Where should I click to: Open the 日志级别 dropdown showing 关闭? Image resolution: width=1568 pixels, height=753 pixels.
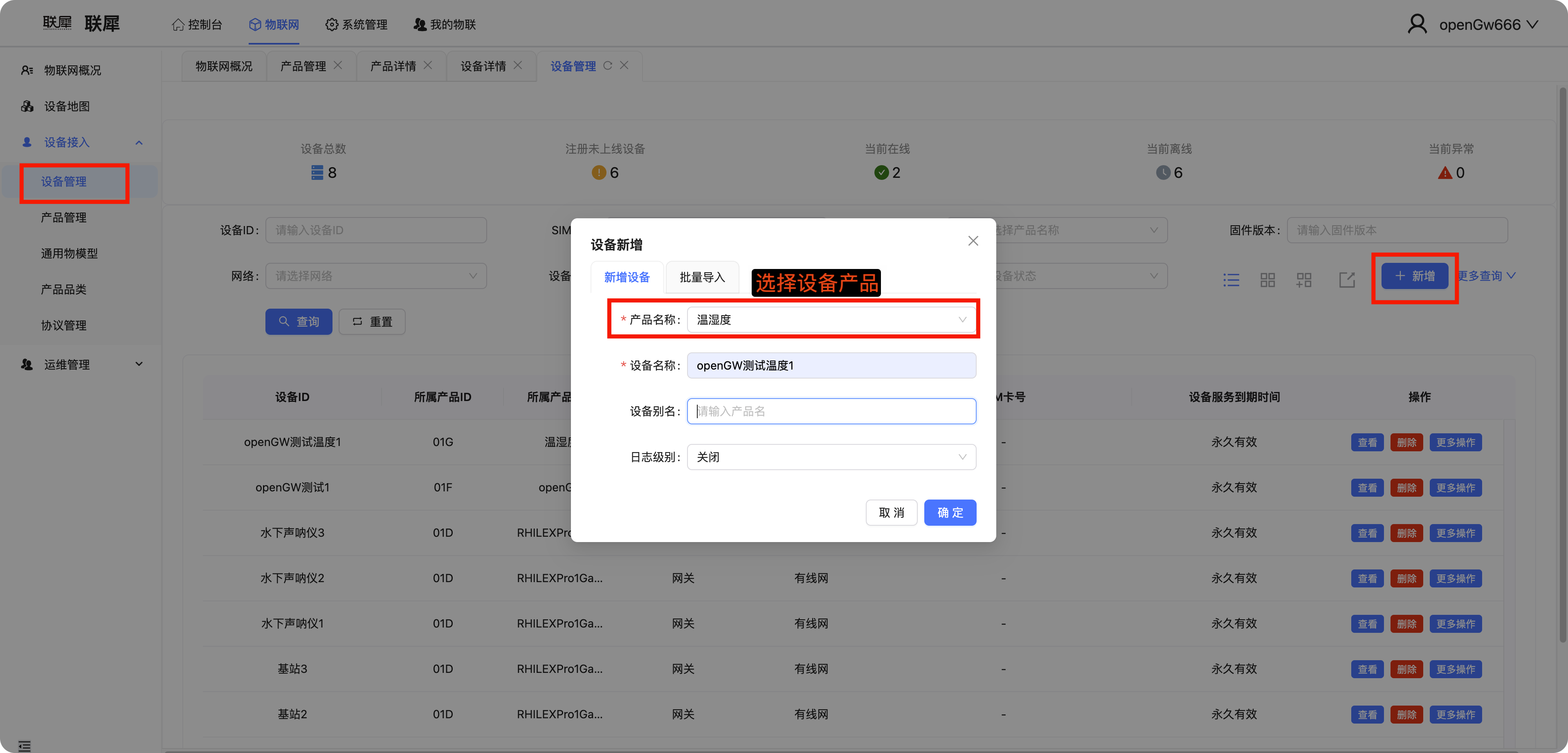pos(831,457)
